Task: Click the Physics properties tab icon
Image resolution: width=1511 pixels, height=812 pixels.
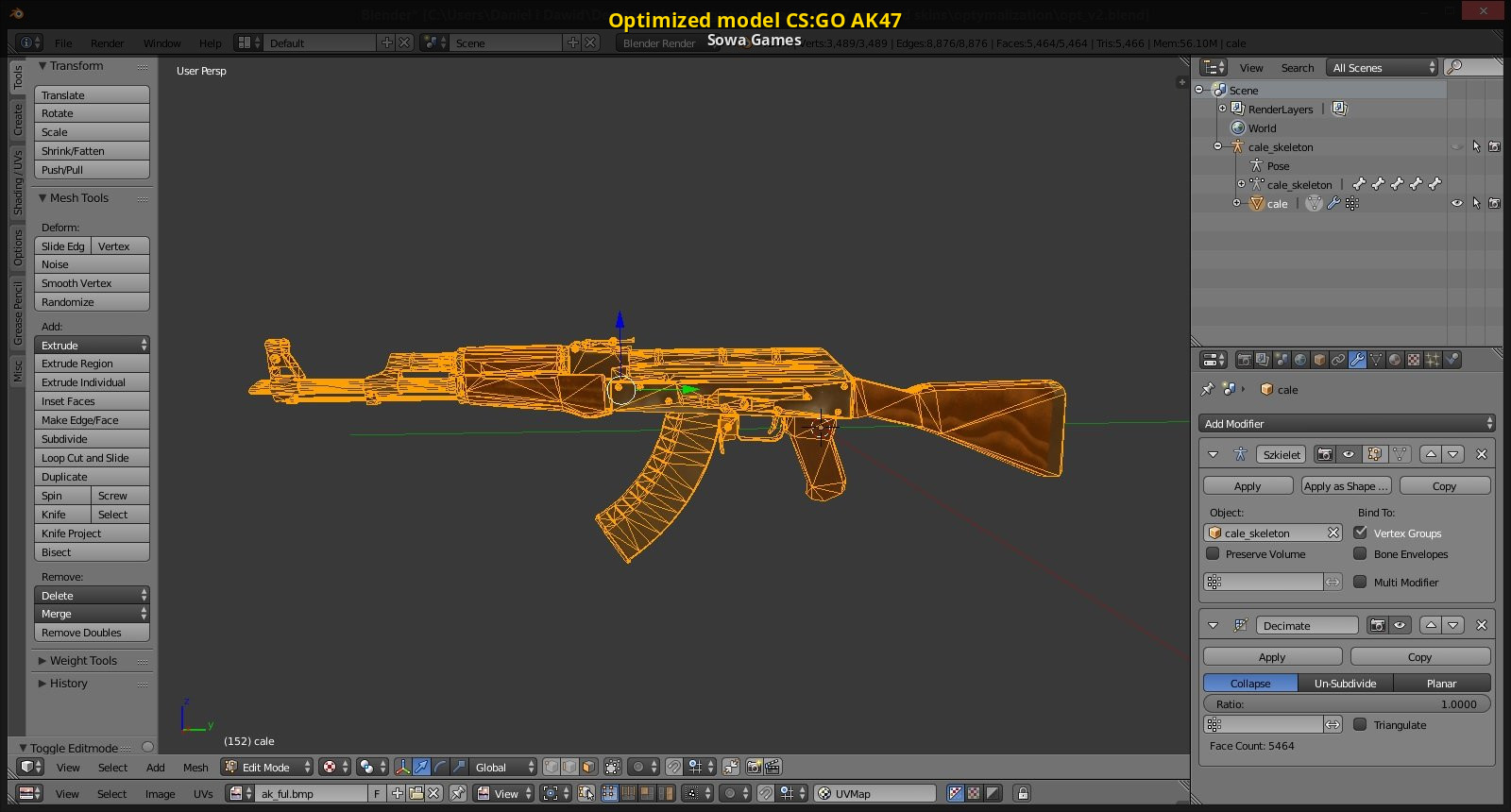Action: (1452, 360)
